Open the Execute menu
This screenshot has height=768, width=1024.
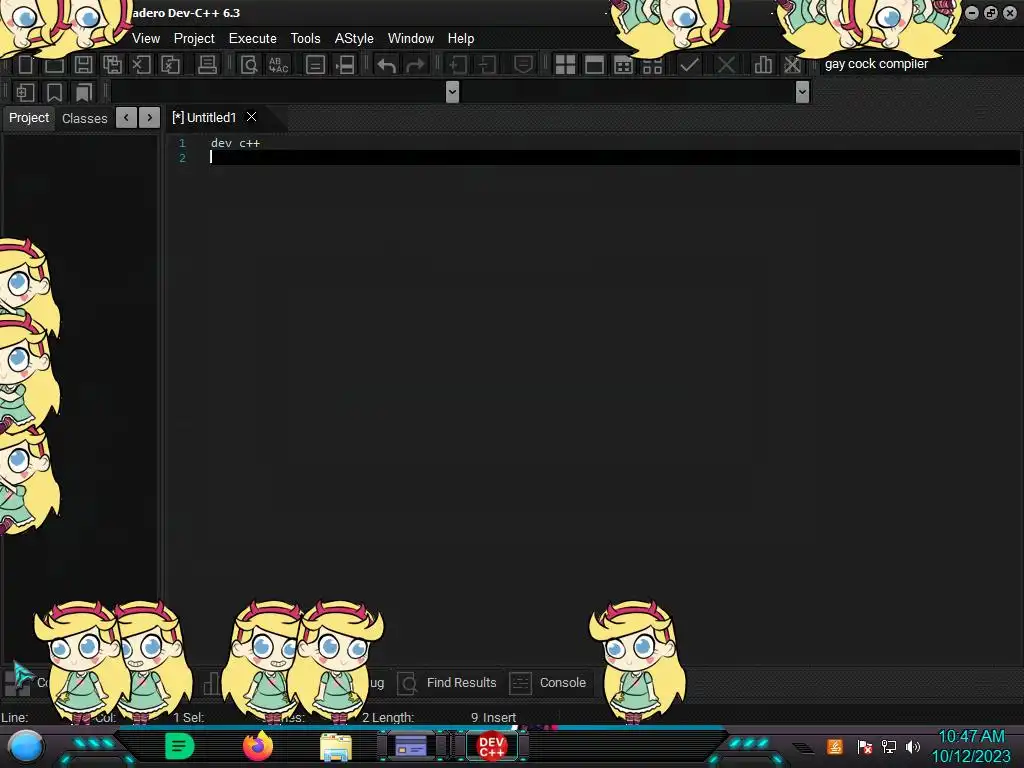click(253, 39)
